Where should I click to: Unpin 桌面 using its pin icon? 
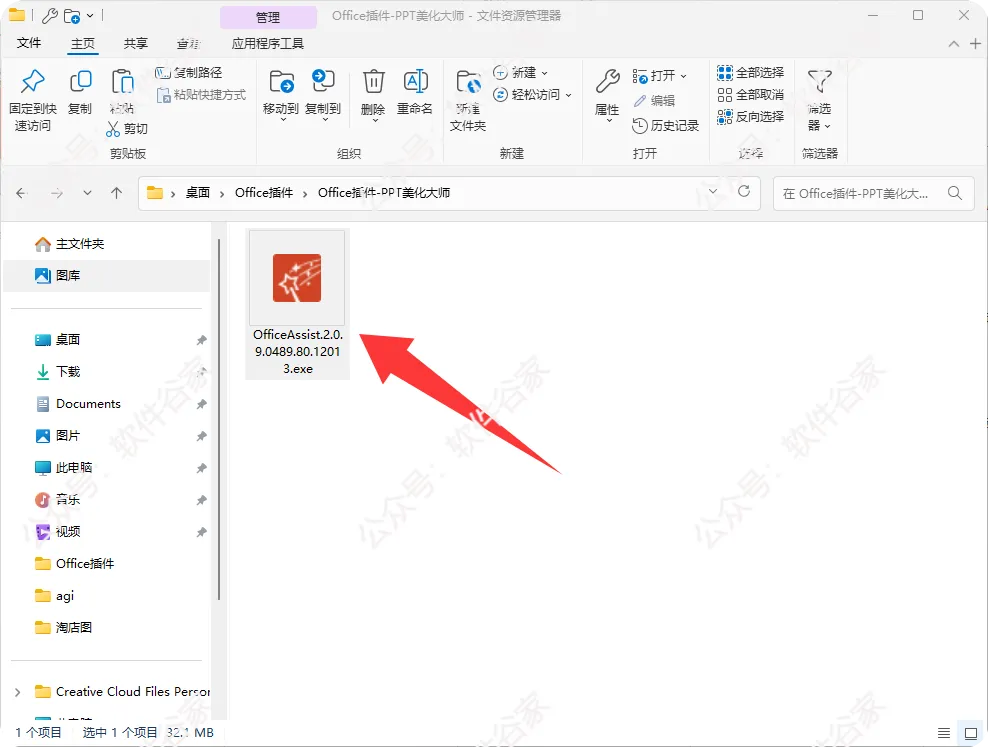[201, 340]
